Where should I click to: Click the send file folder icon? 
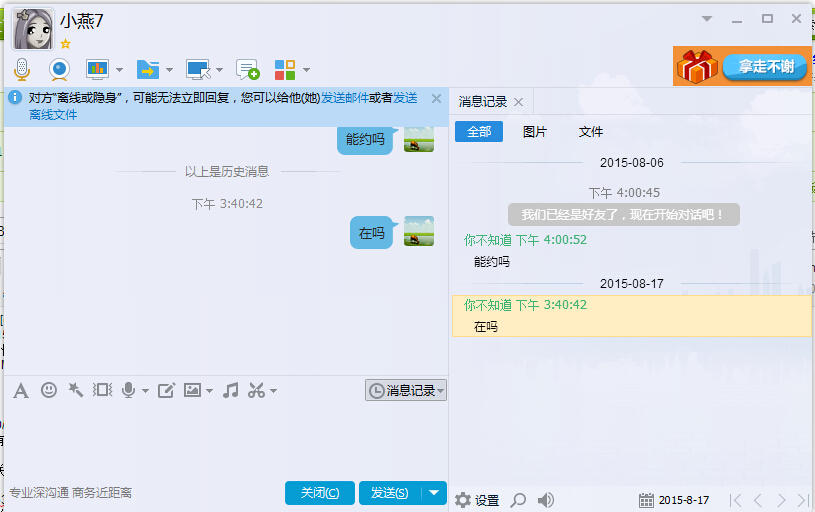pos(148,69)
